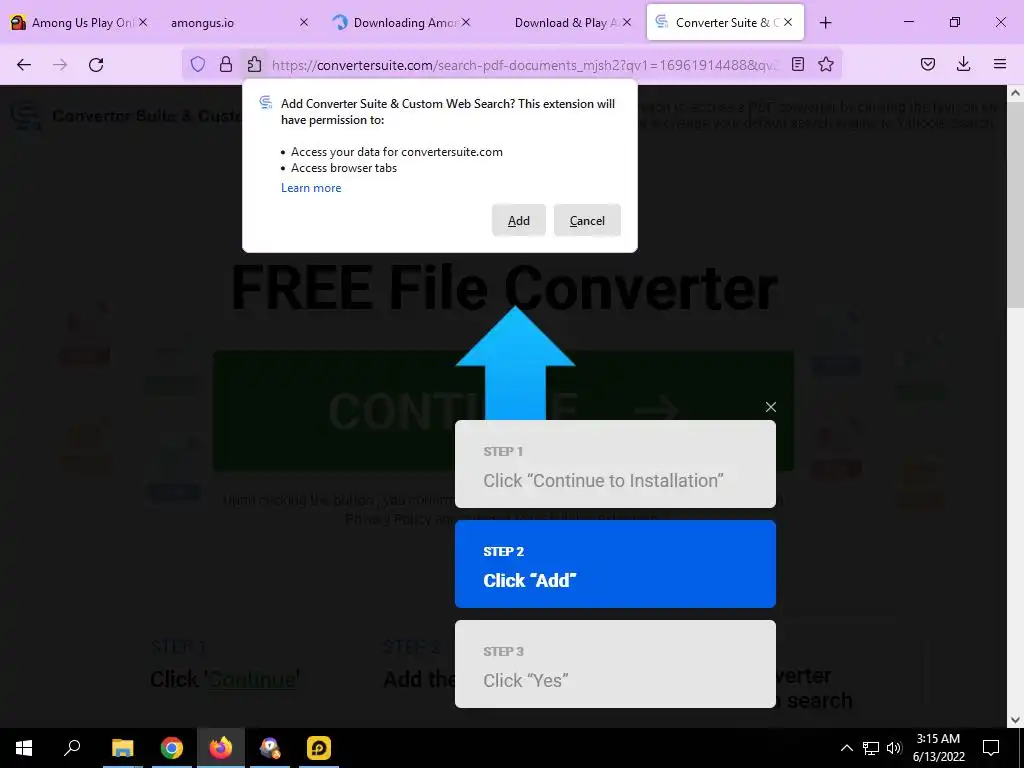
Task: Open the volume control
Action: point(895,748)
